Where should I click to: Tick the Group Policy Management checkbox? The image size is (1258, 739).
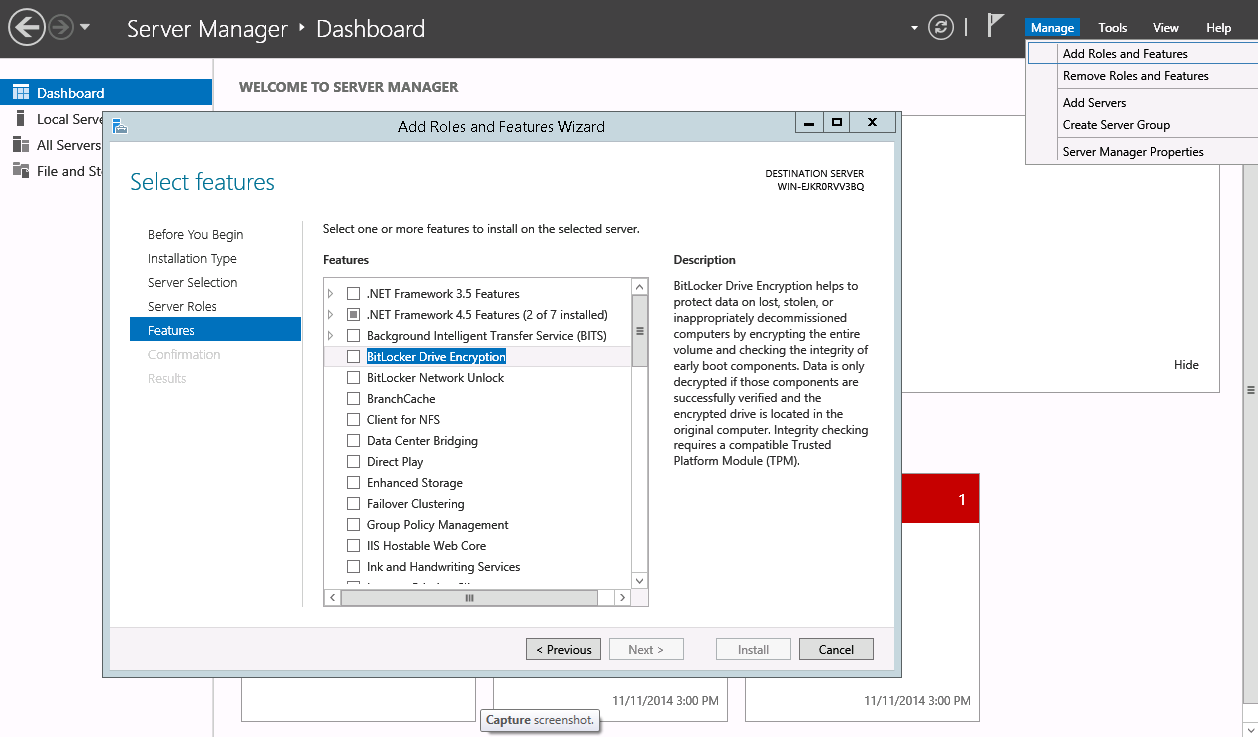click(353, 525)
